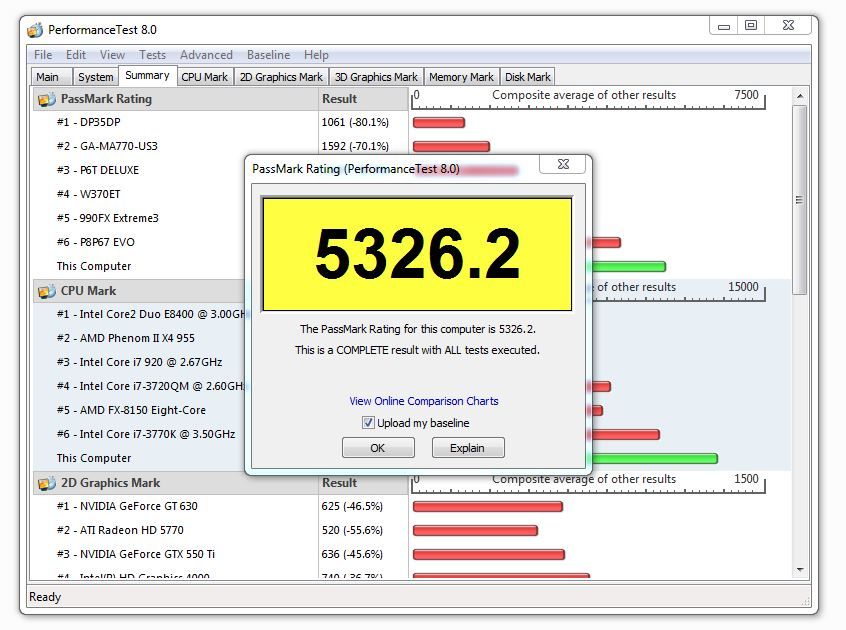Click the red bar for GA-MA770-US3
This screenshot has width=846, height=630.
[x=451, y=147]
